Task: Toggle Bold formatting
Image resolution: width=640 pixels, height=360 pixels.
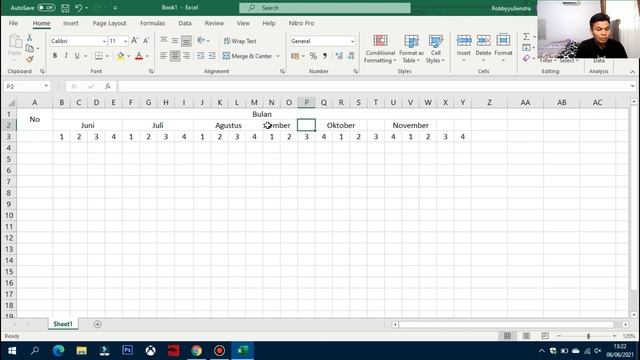Action: click(x=55, y=56)
